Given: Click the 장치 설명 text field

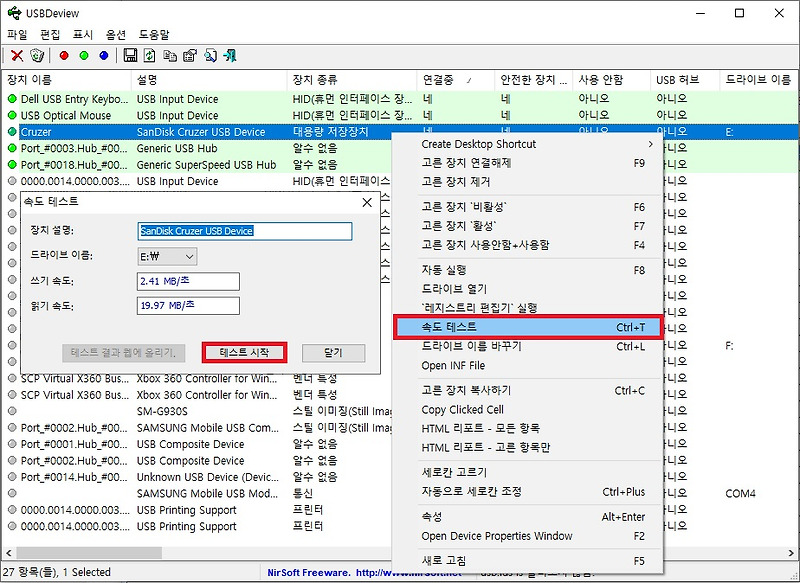Looking at the screenshot, I should point(244,231).
